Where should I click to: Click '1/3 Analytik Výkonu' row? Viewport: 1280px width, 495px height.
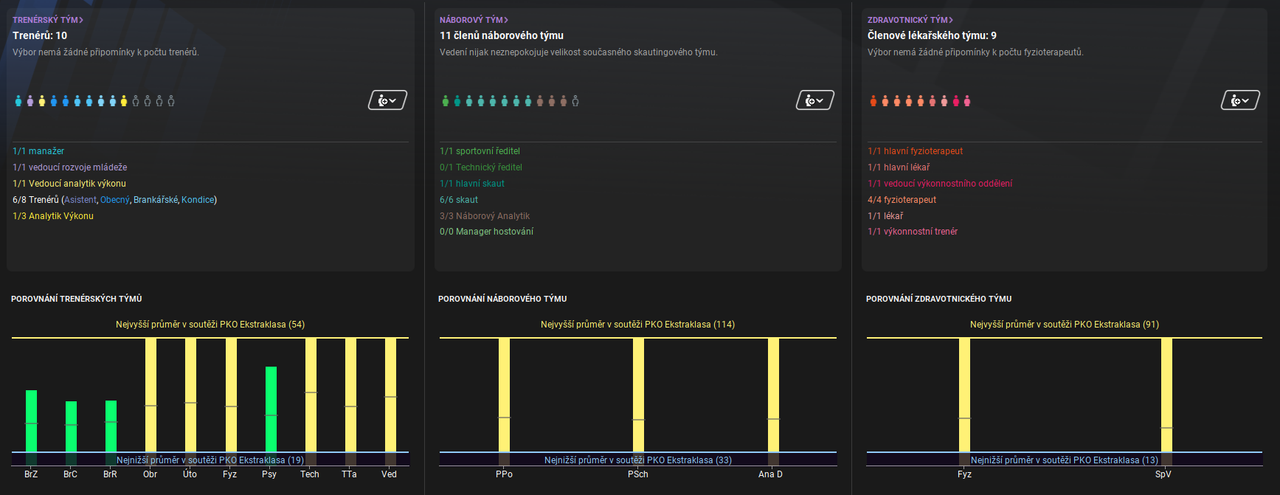(x=53, y=216)
